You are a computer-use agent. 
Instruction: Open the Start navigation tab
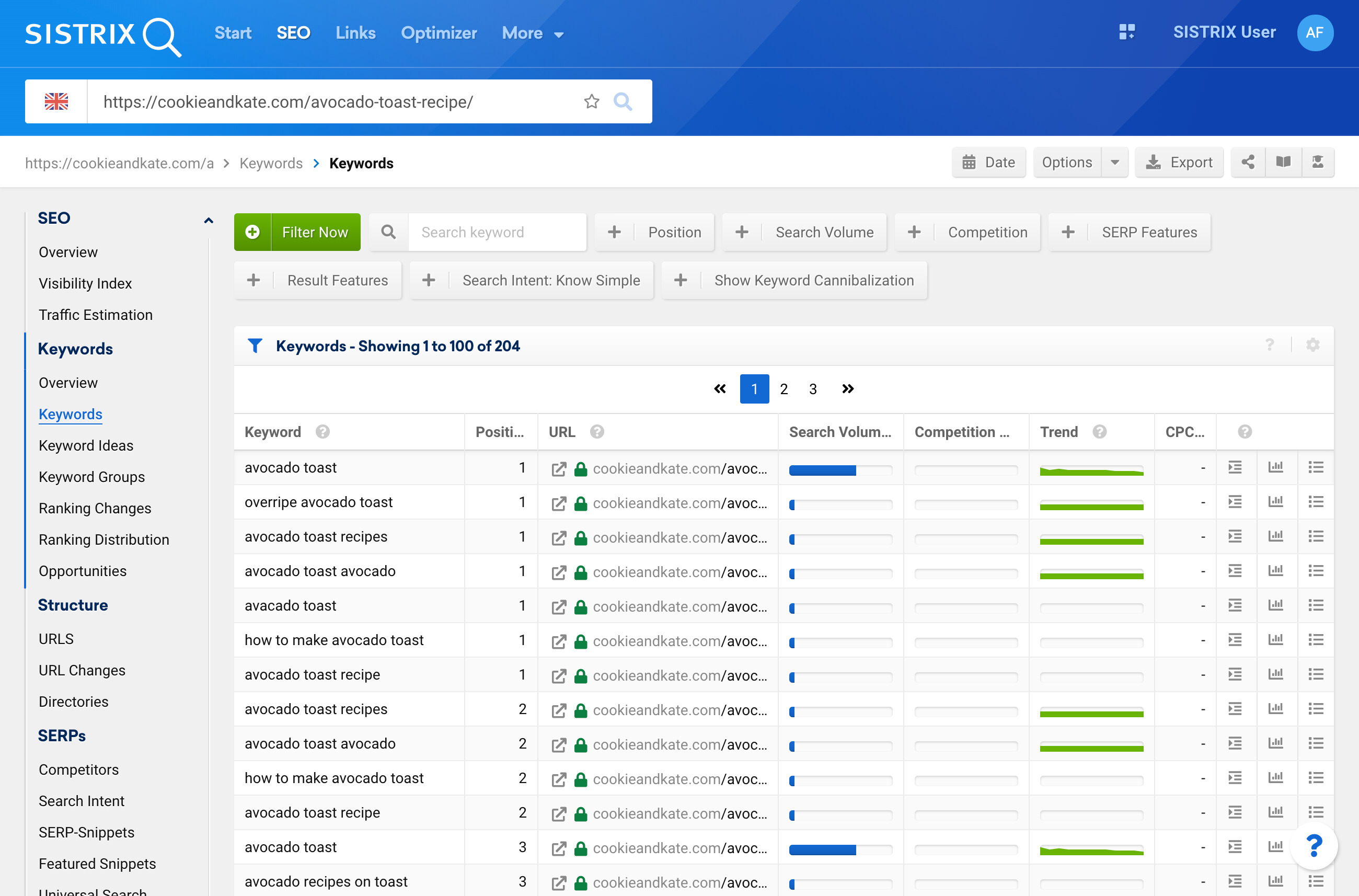click(233, 33)
